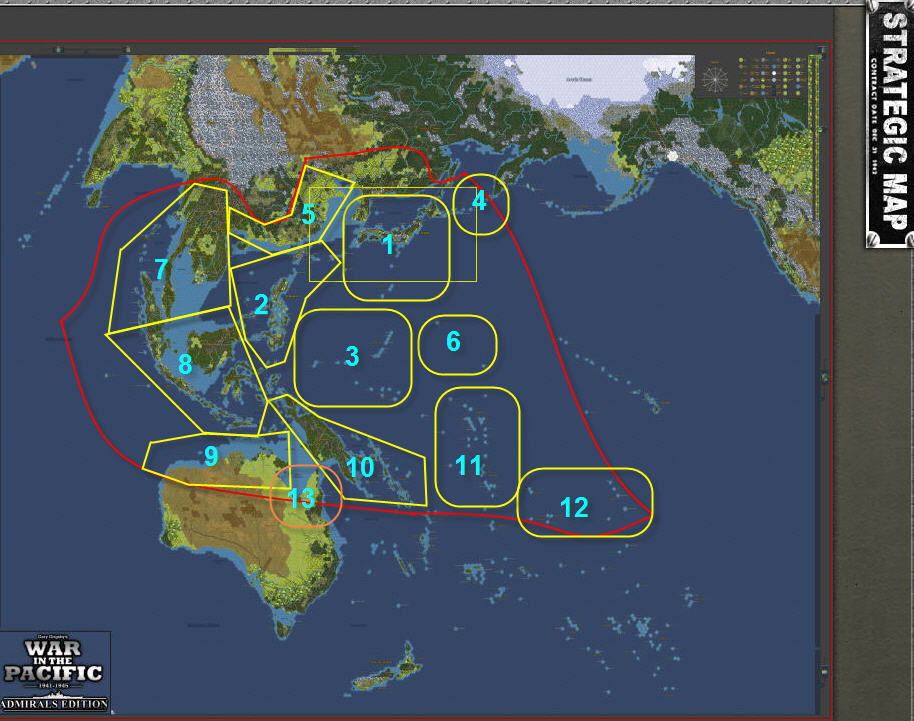
Task: Click New Zealand on the strategic map
Action: [387, 668]
